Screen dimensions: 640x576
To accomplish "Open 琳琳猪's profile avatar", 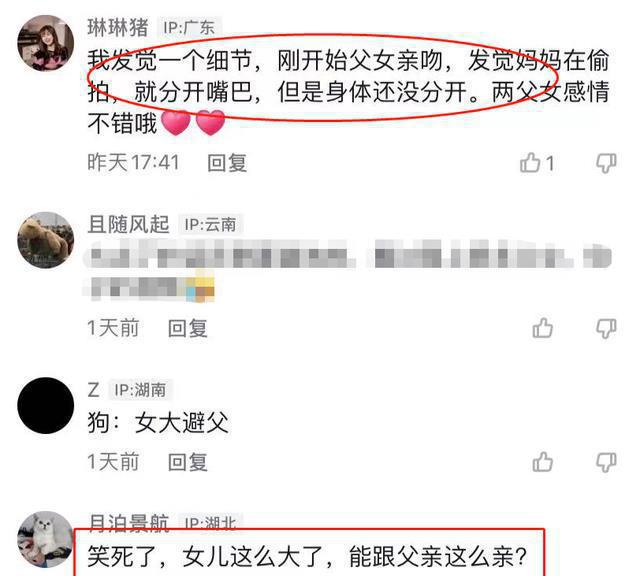I will pos(46,43).
